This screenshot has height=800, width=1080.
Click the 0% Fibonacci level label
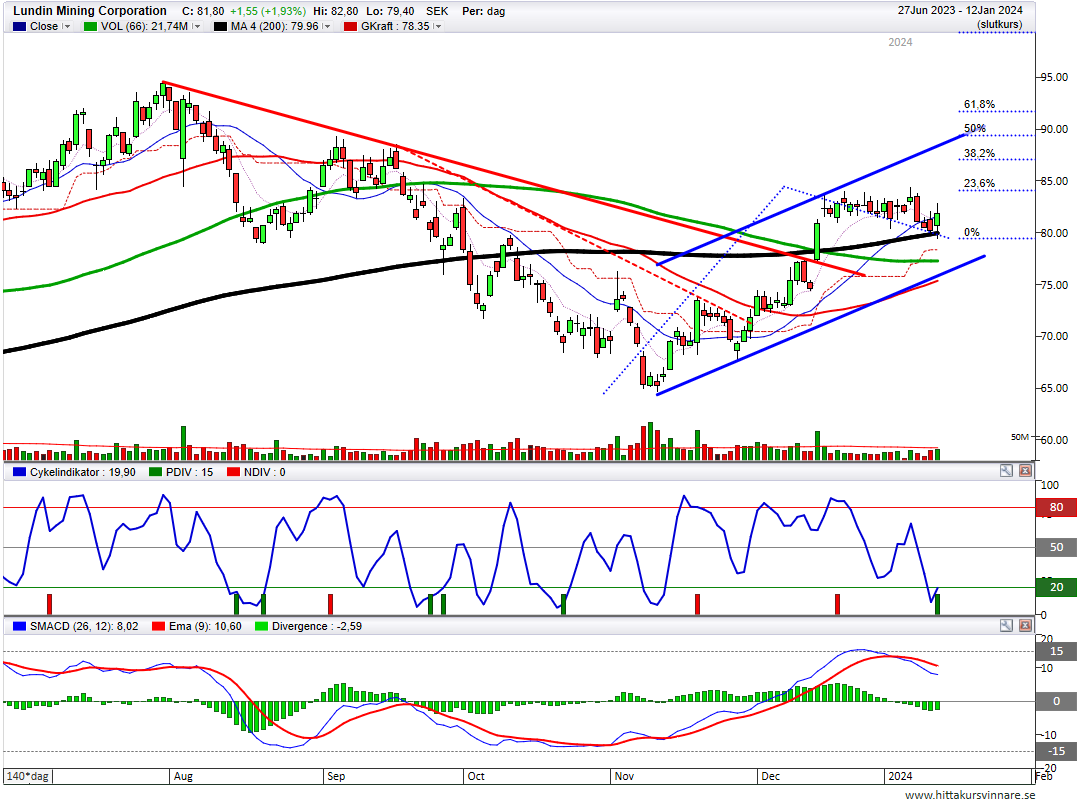(972, 232)
